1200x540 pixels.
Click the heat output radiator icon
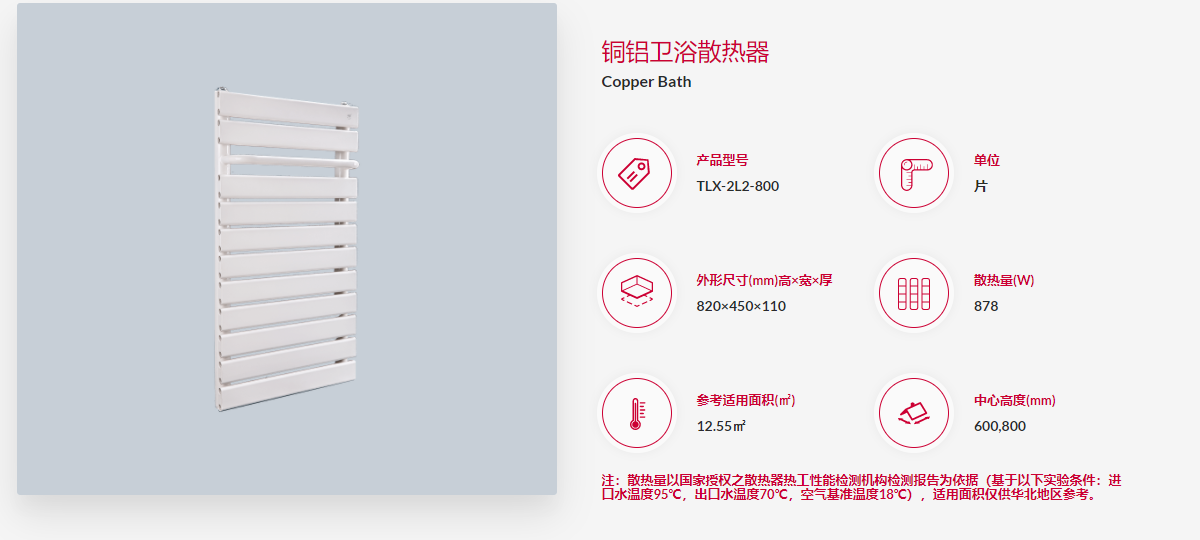[x=913, y=293]
